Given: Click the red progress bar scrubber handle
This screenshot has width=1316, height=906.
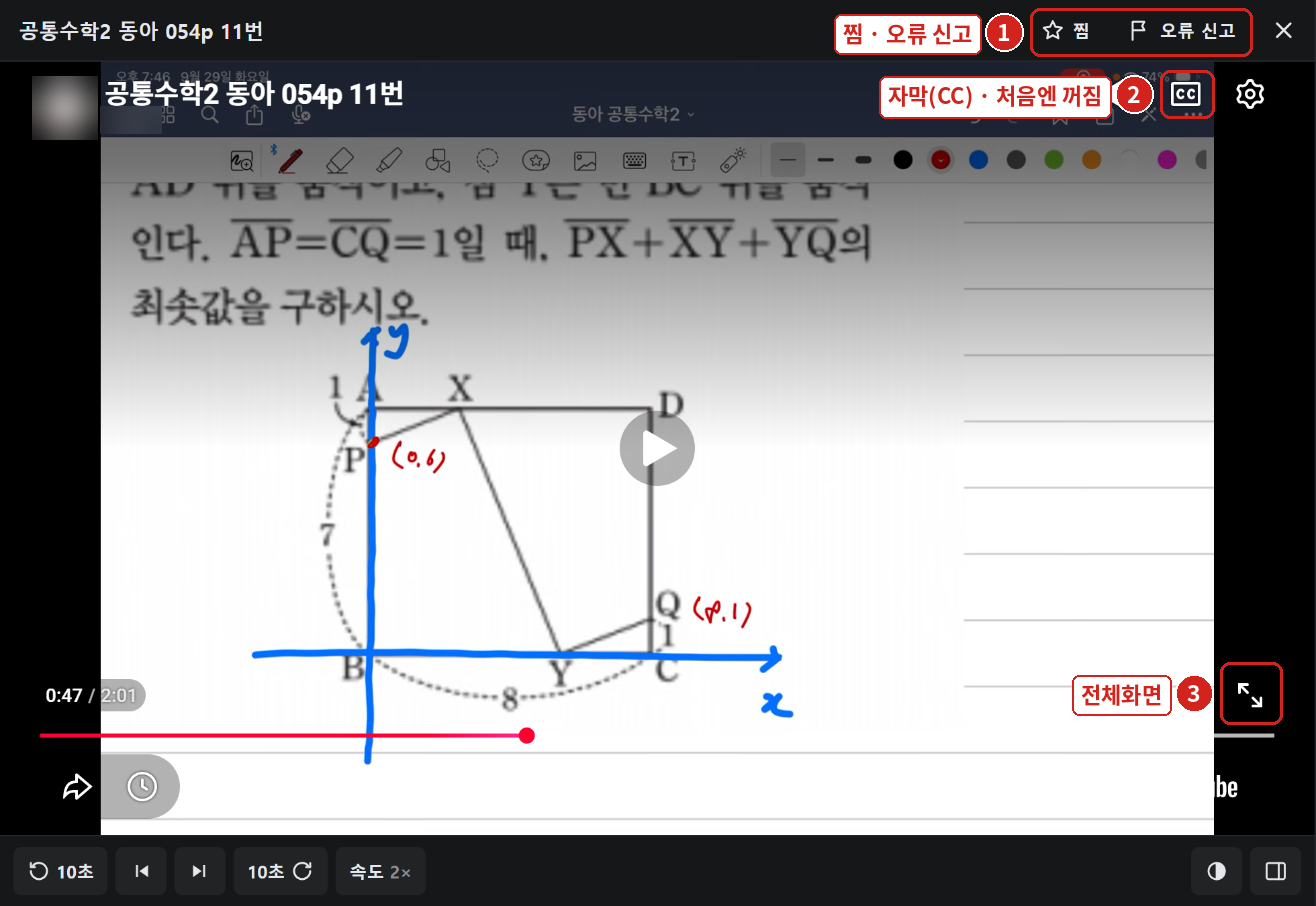Looking at the screenshot, I should [x=527, y=736].
